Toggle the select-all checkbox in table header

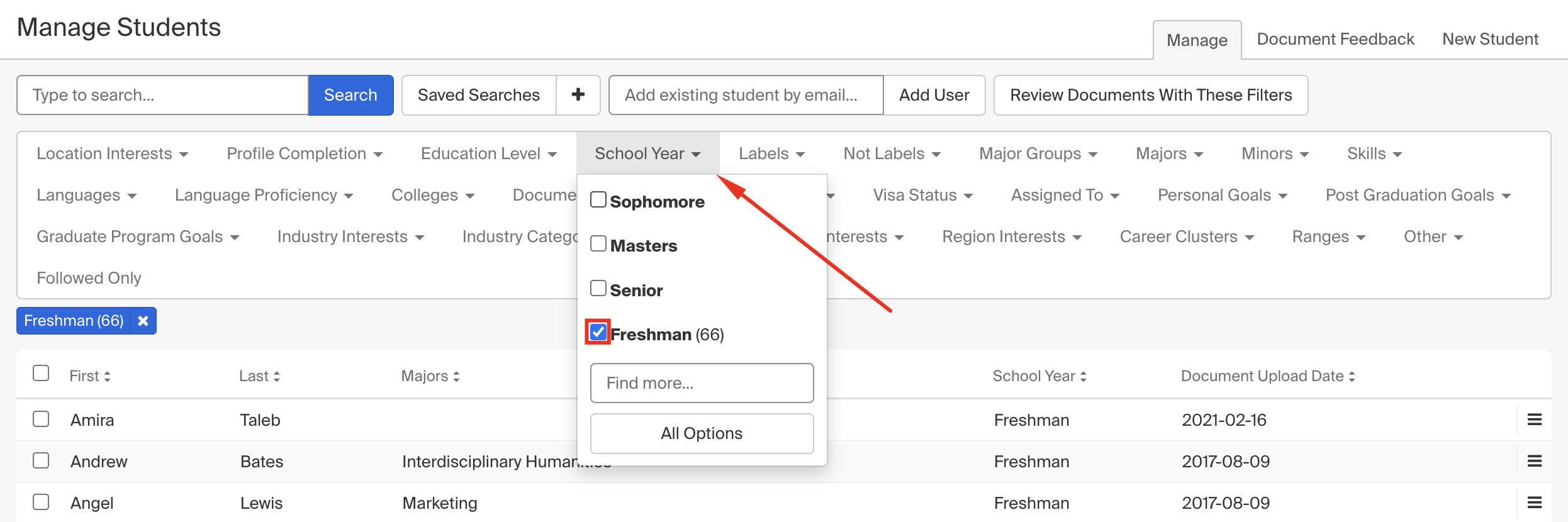[x=41, y=373]
